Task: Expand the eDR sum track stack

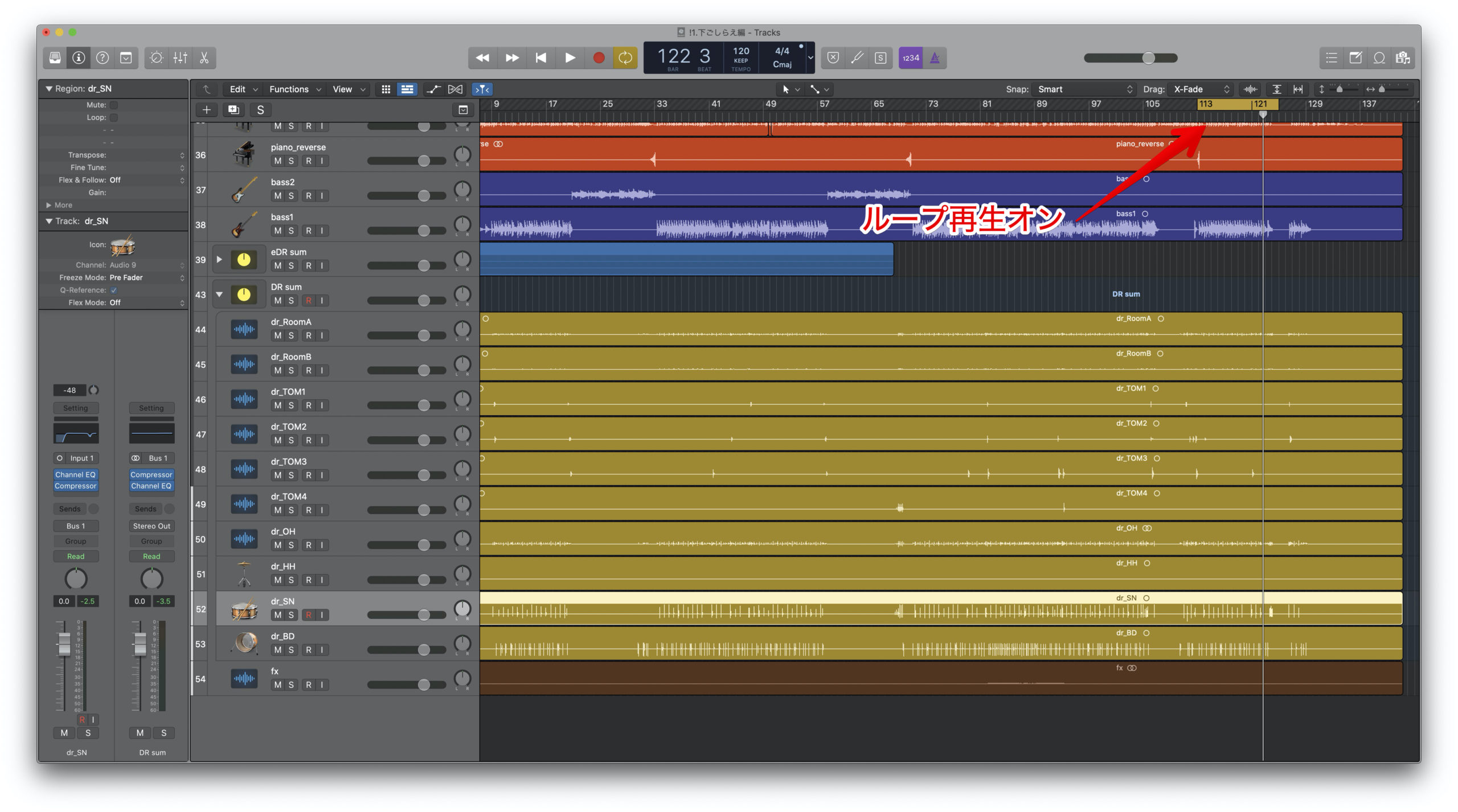Action: (219, 260)
